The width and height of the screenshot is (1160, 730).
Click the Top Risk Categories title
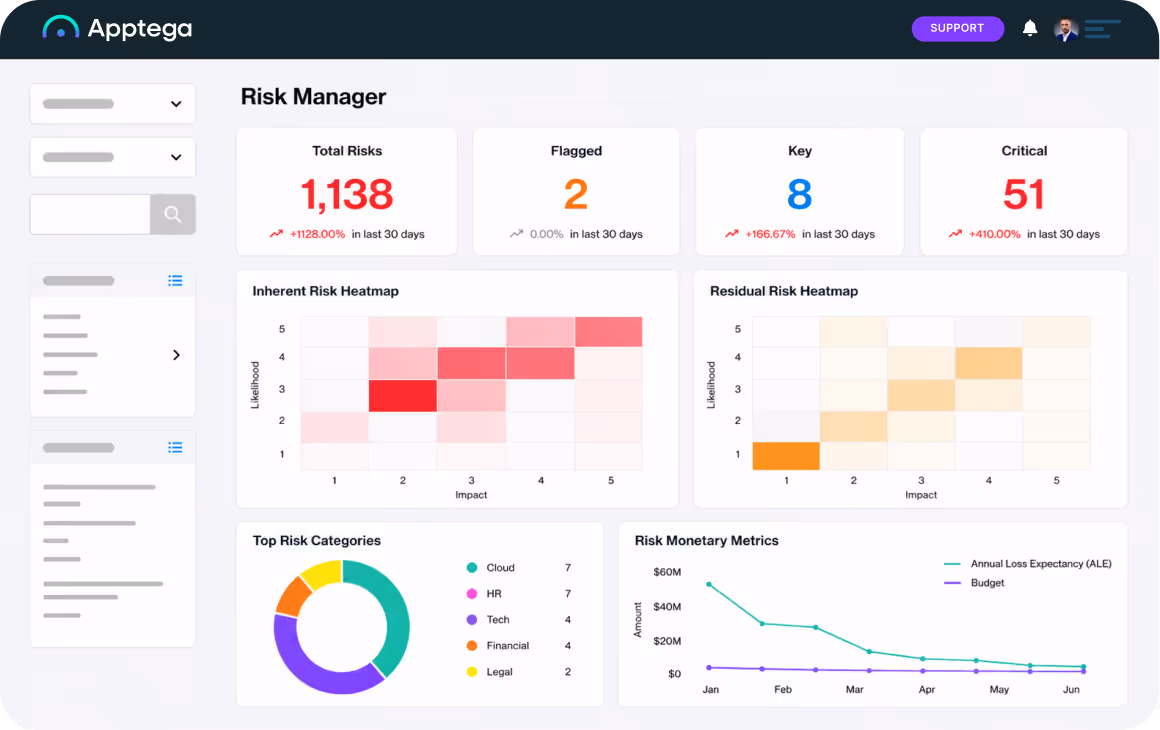tap(317, 541)
